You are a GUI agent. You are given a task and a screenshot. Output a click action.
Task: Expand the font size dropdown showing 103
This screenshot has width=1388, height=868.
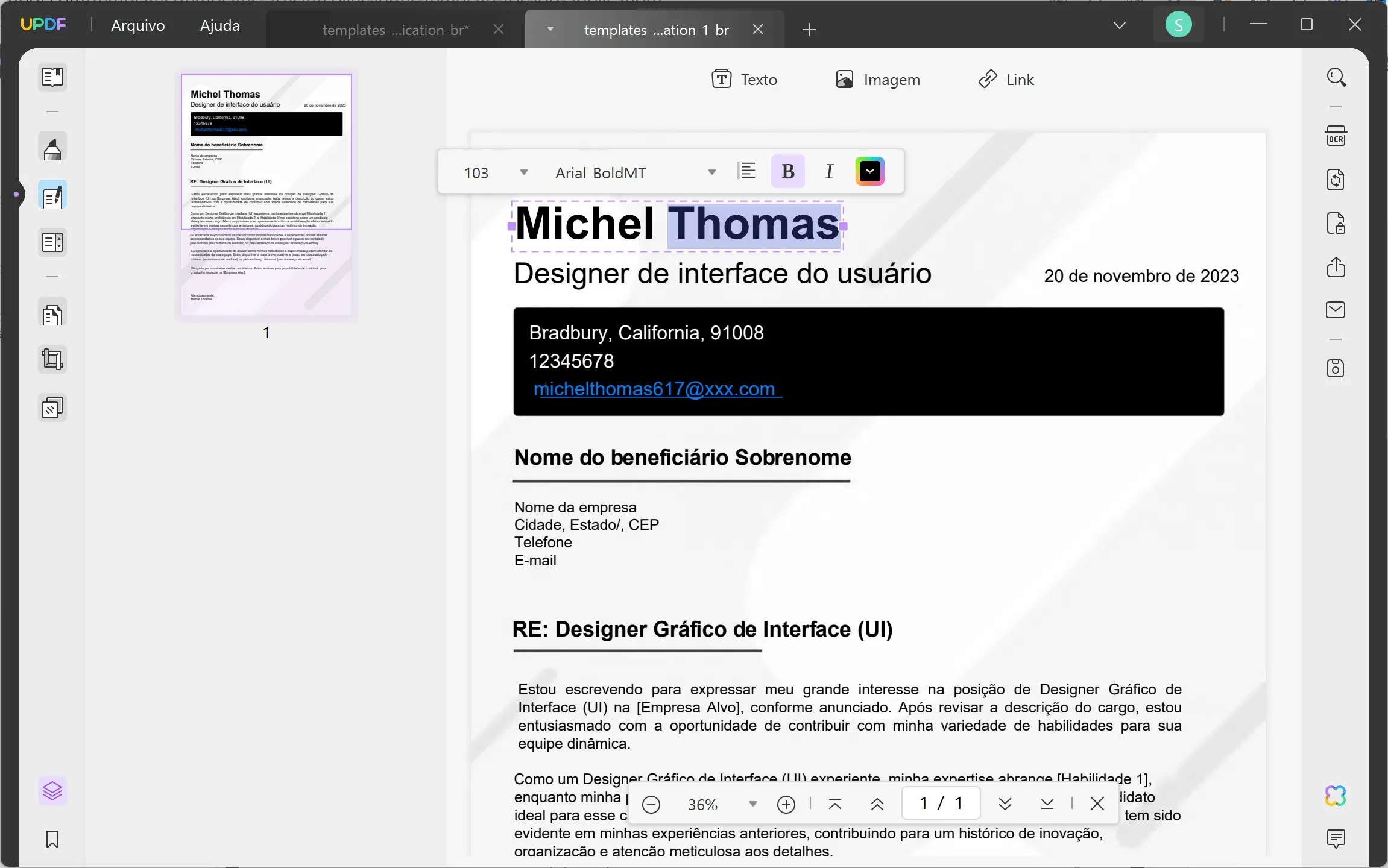(523, 171)
